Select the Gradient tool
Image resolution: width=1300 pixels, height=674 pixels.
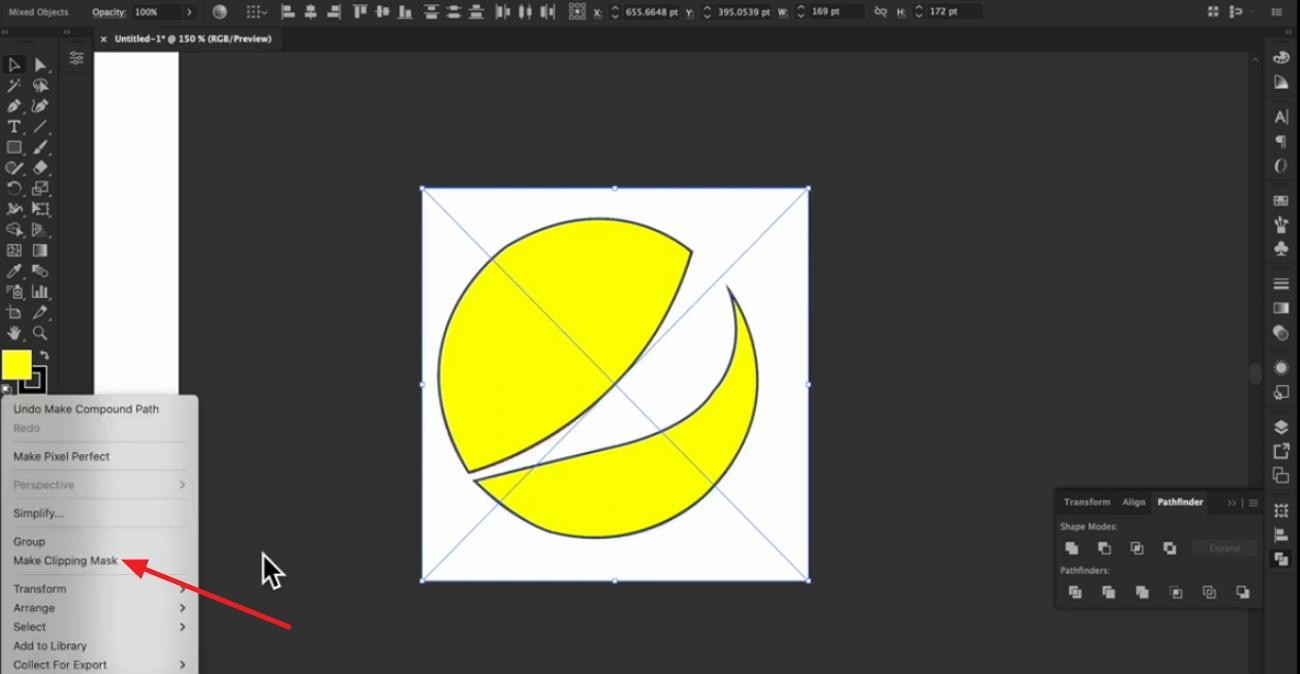[40, 250]
